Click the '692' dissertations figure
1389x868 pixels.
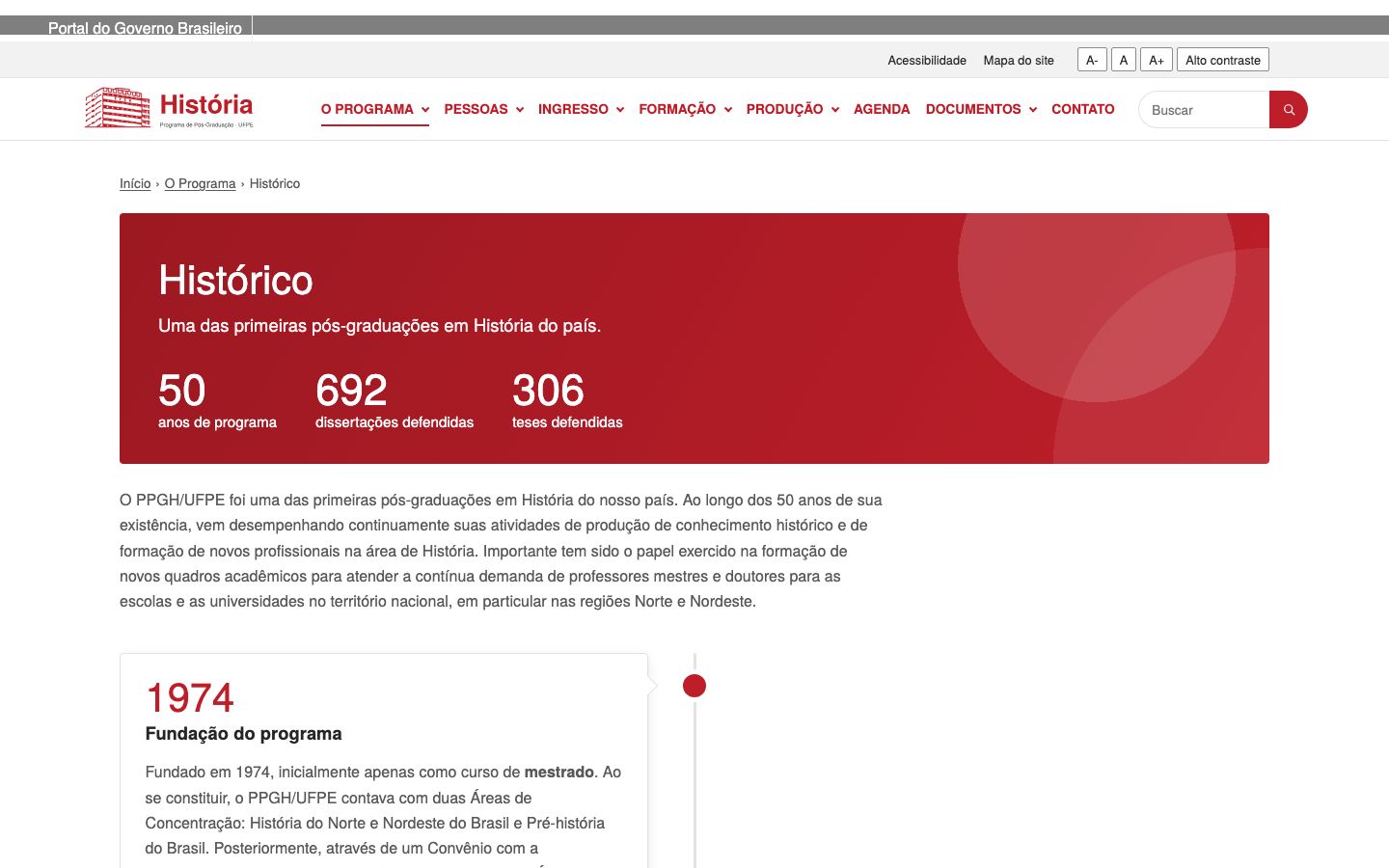tap(351, 391)
